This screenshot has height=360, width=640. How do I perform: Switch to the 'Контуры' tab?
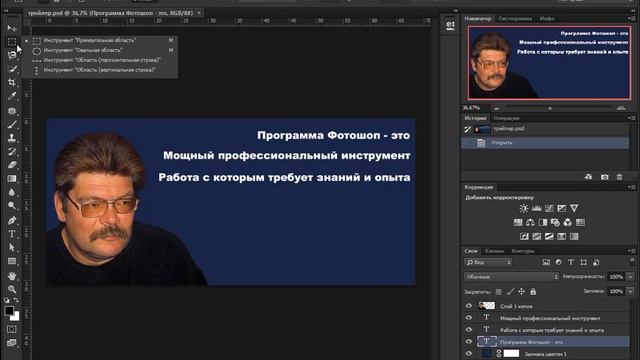click(x=523, y=251)
